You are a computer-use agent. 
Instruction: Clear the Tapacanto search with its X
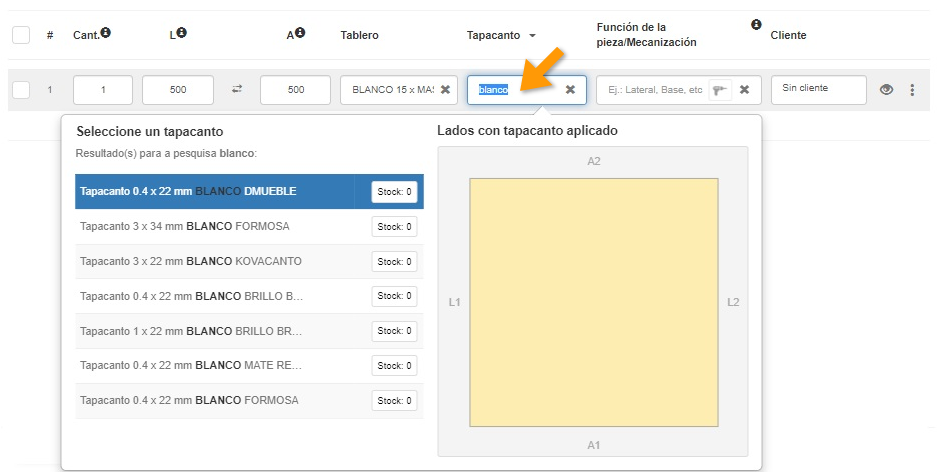[x=570, y=89]
